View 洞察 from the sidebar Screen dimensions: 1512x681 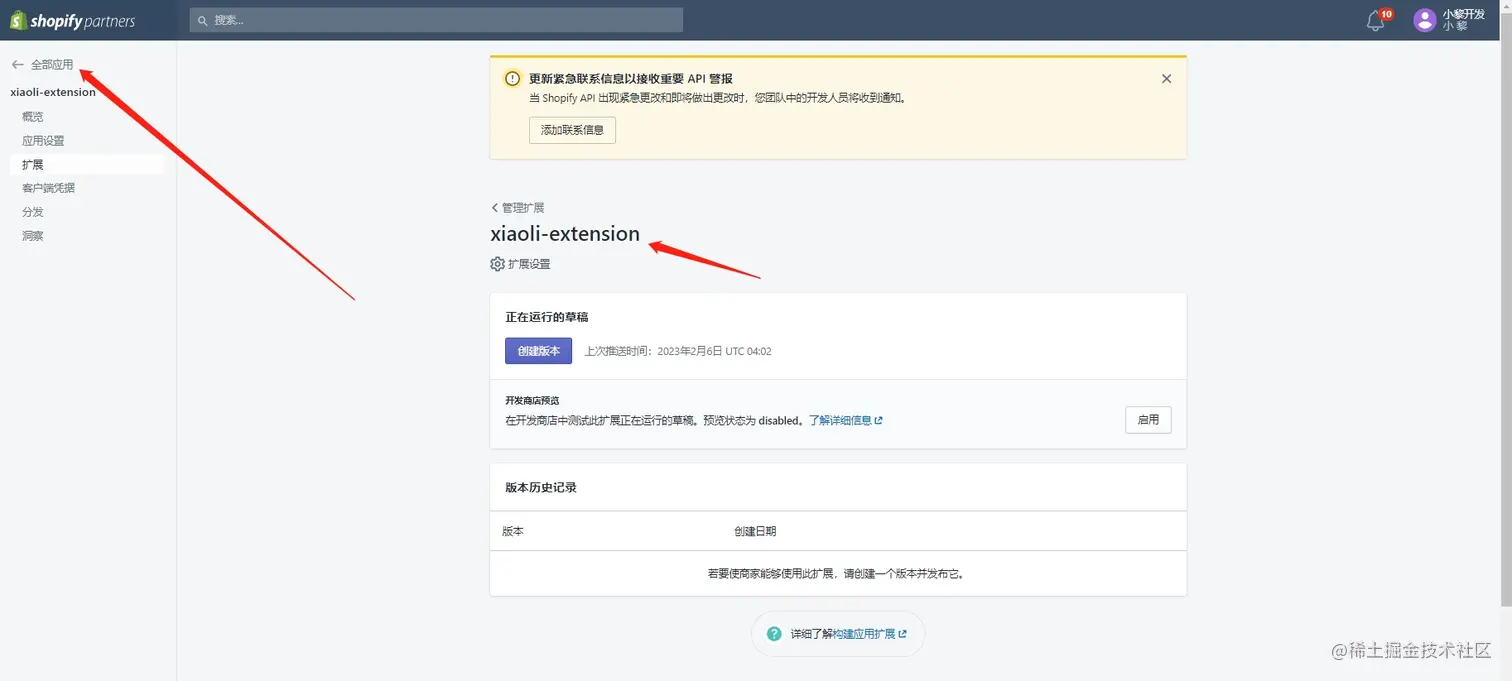(x=31, y=235)
